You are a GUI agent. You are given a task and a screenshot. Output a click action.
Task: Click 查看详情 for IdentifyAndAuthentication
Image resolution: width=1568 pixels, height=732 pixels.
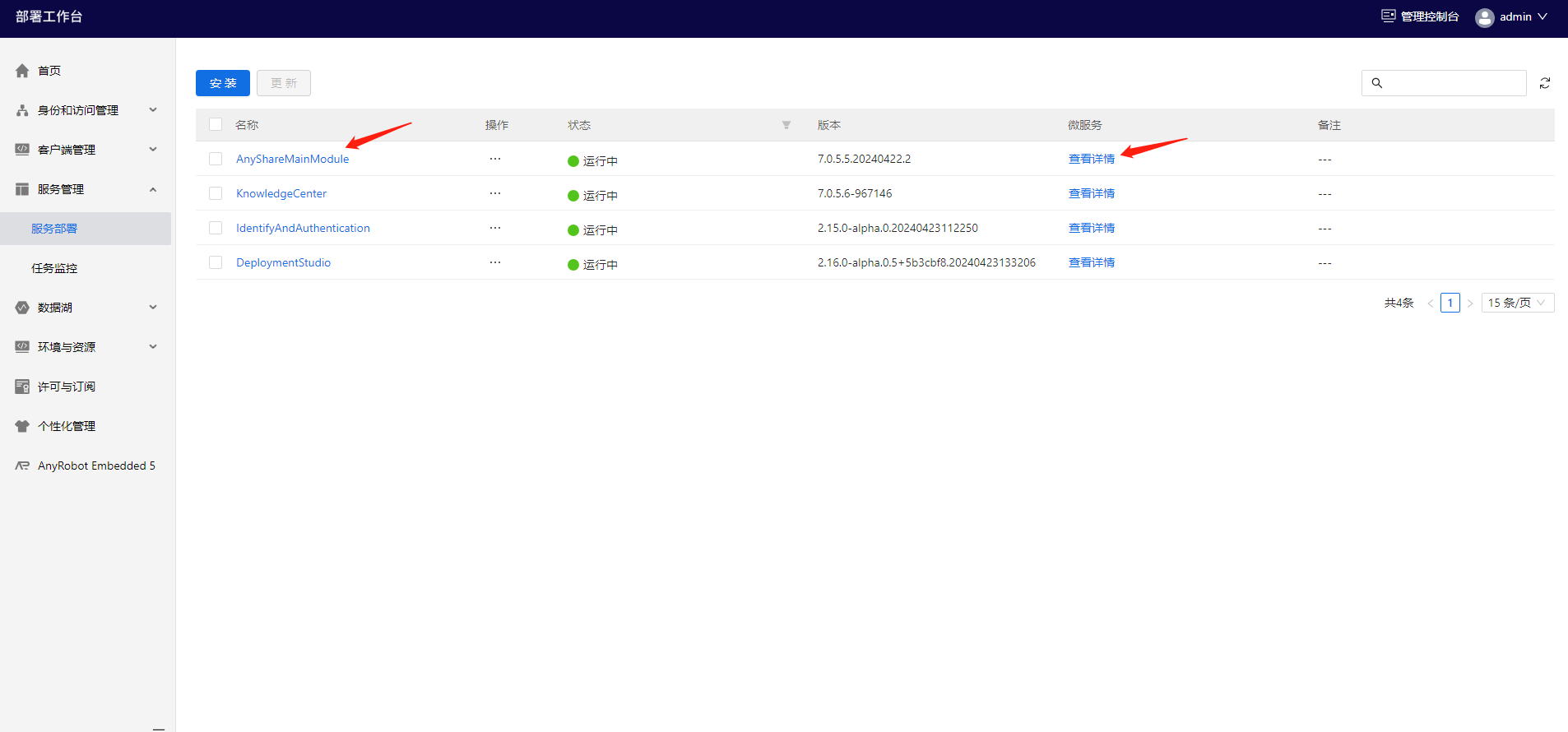click(x=1092, y=228)
